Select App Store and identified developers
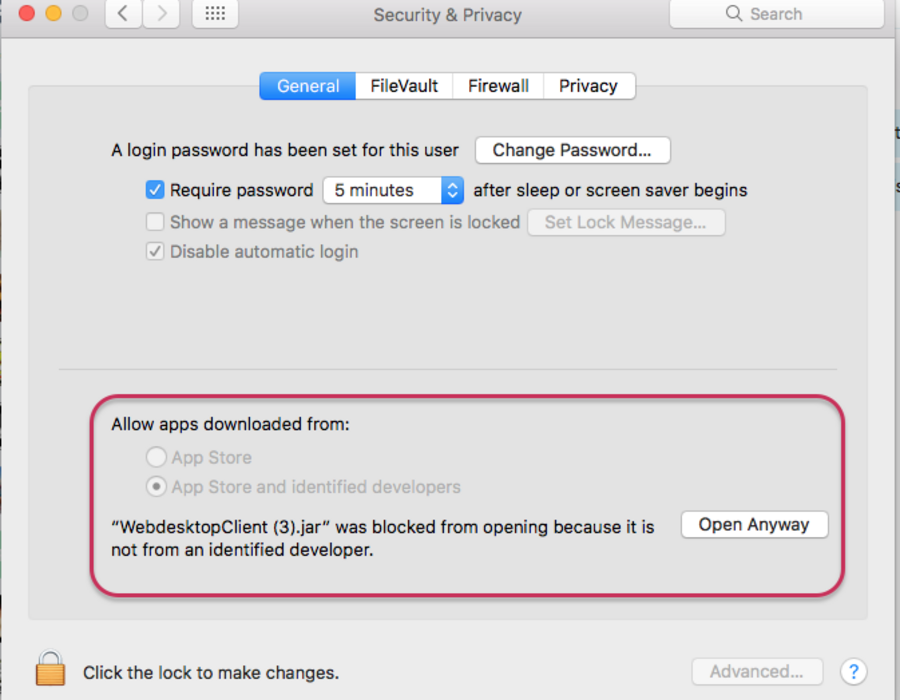 click(x=156, y=487)
